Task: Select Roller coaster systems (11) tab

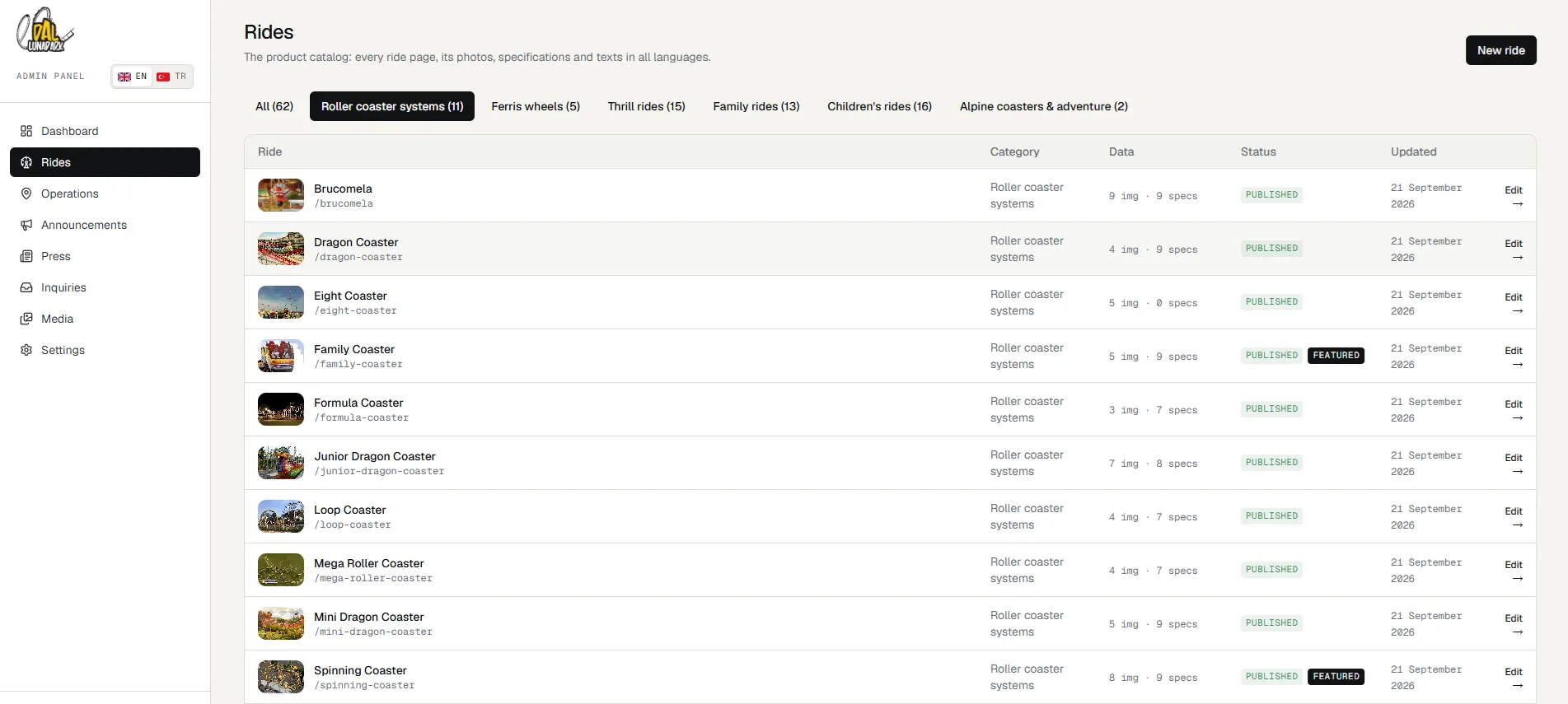Action: (392, 106)
